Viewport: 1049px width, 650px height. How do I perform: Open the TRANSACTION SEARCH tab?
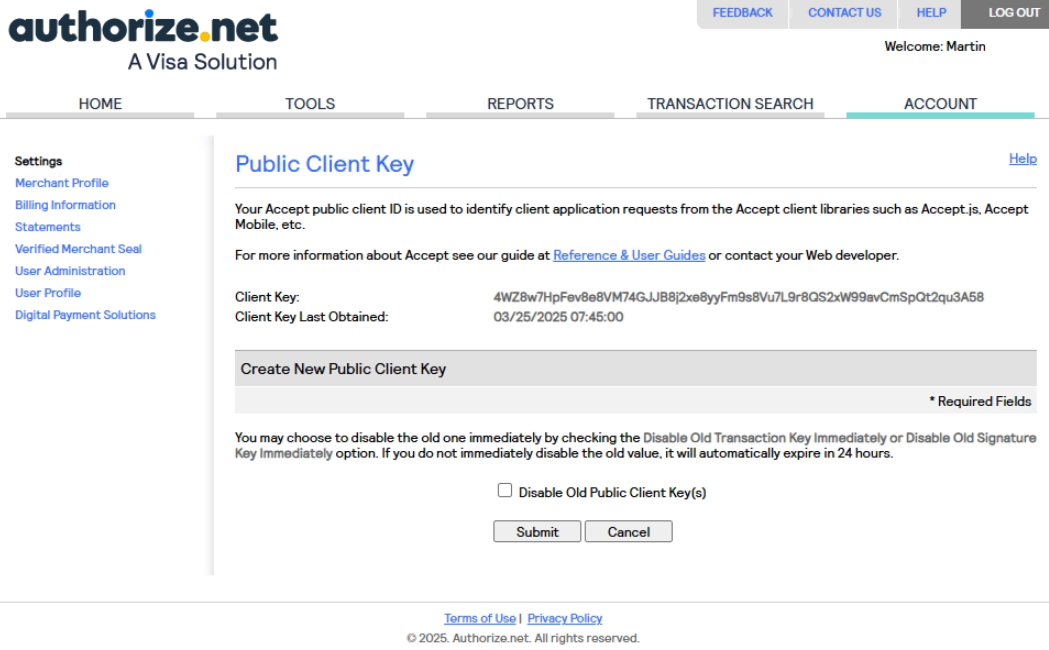tap(730, 104)
